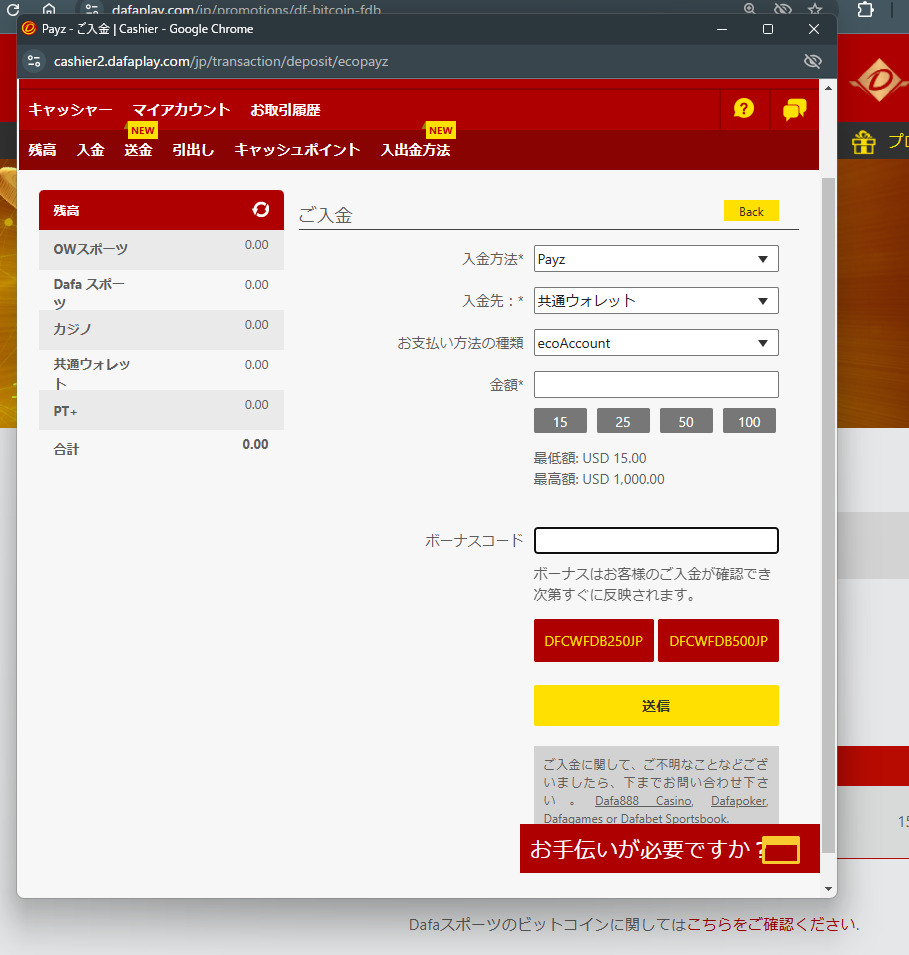The image size is (909, 955).
Task: Click the site info icon in cashier address bar
Action: click(34, 61)
